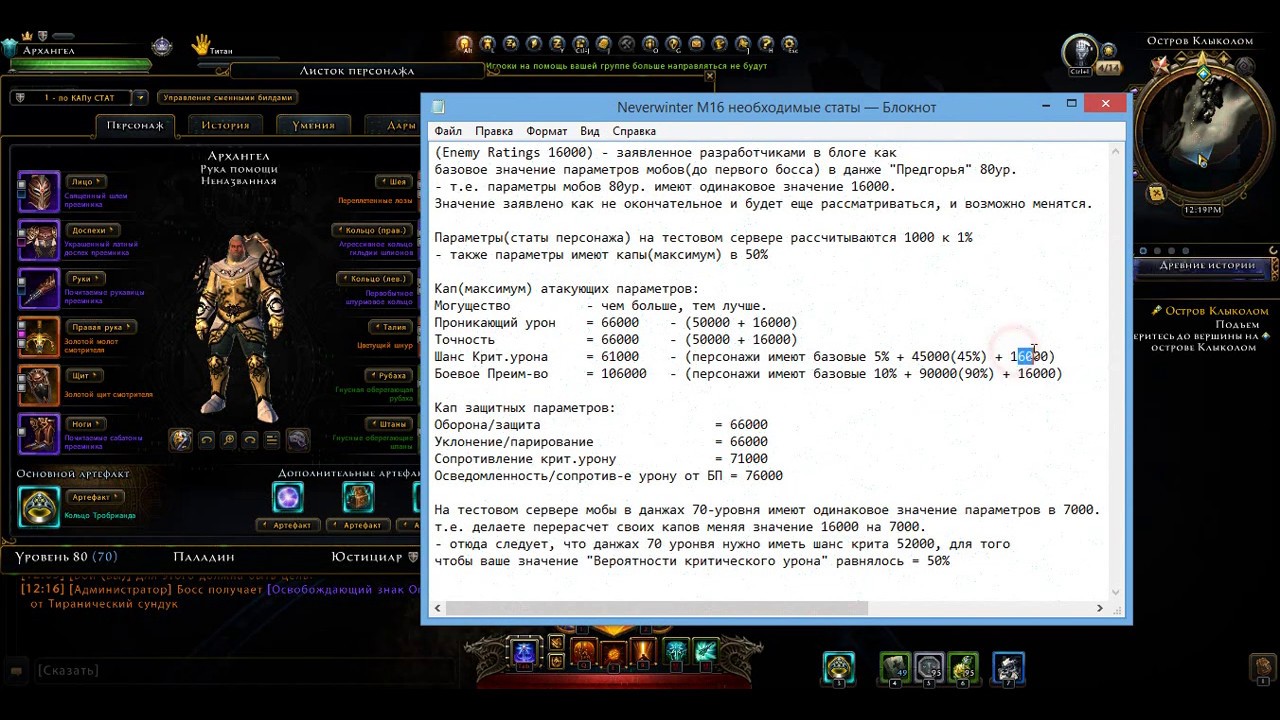1280x720 pixels.
Task: Click the potion quickslot 6 icon
Action: coord(963,667)
